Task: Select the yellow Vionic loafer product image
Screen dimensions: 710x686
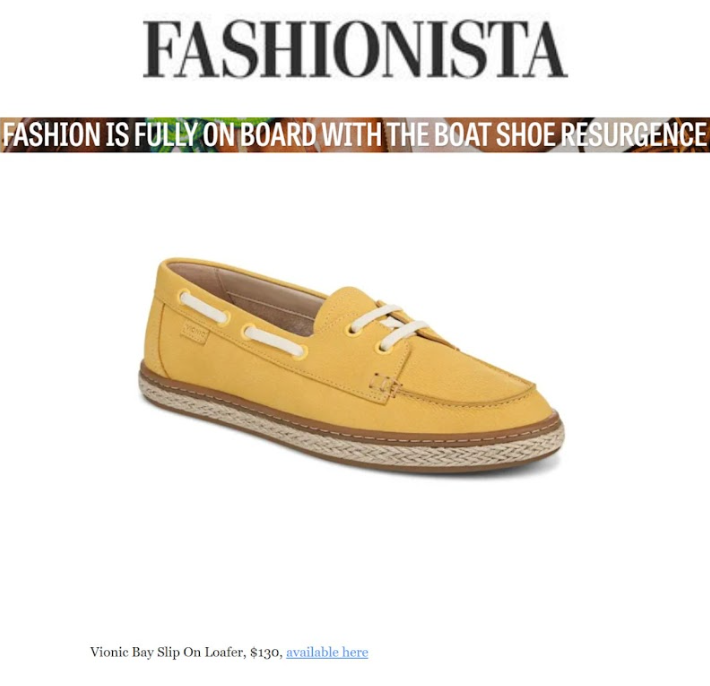Action: tap(351, 365)
